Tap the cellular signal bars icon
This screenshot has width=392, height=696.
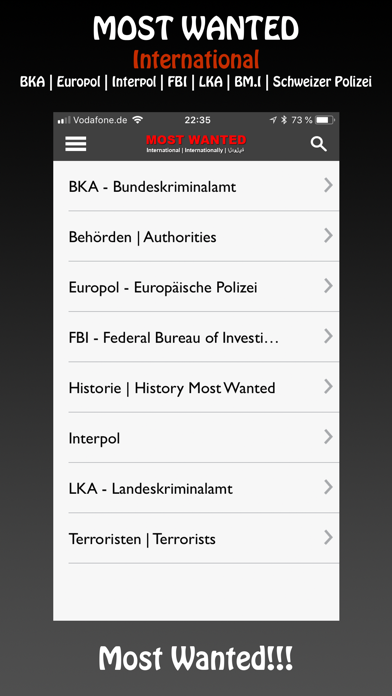click(x=64, y=120)
